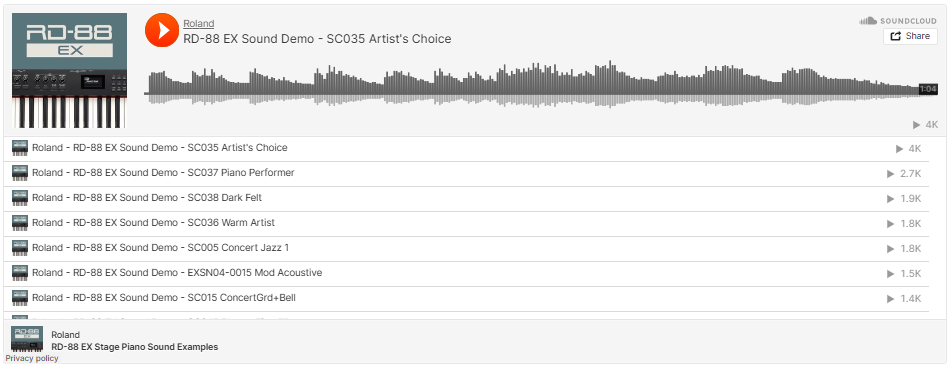This screenshot has width=949, height=366.
Task: Open the Roland artist link
Action: 199,24
